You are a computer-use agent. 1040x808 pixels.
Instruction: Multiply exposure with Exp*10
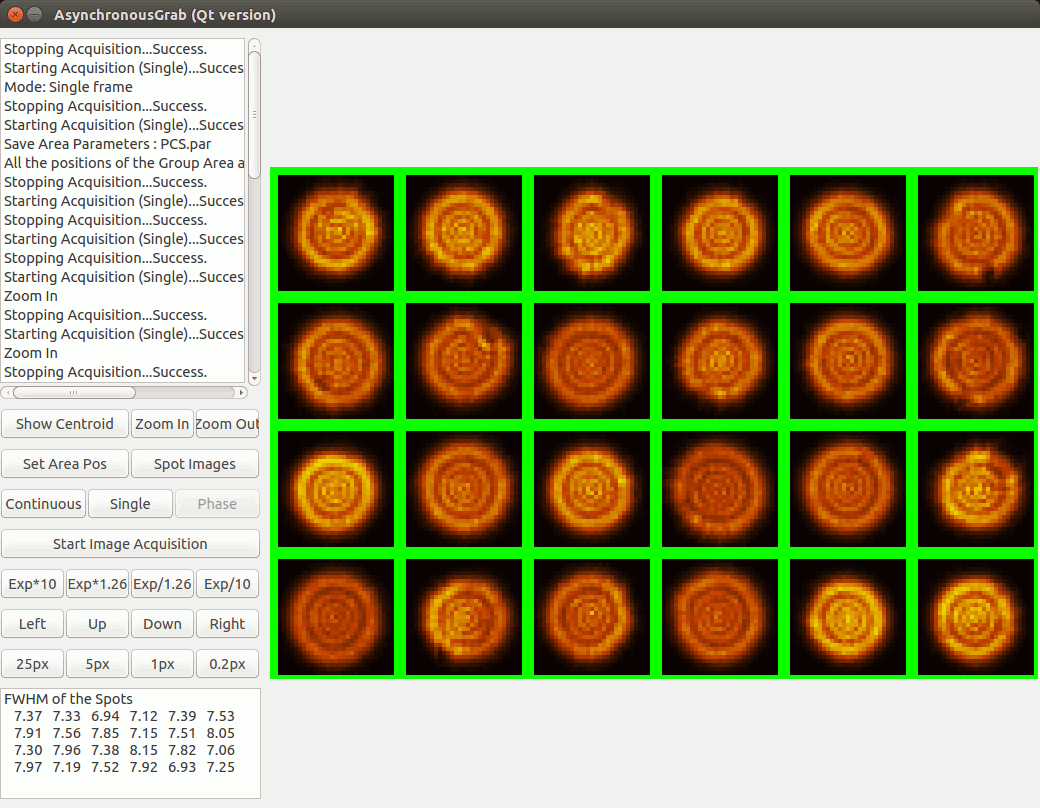pyautogui.click(x=32, y=584)
